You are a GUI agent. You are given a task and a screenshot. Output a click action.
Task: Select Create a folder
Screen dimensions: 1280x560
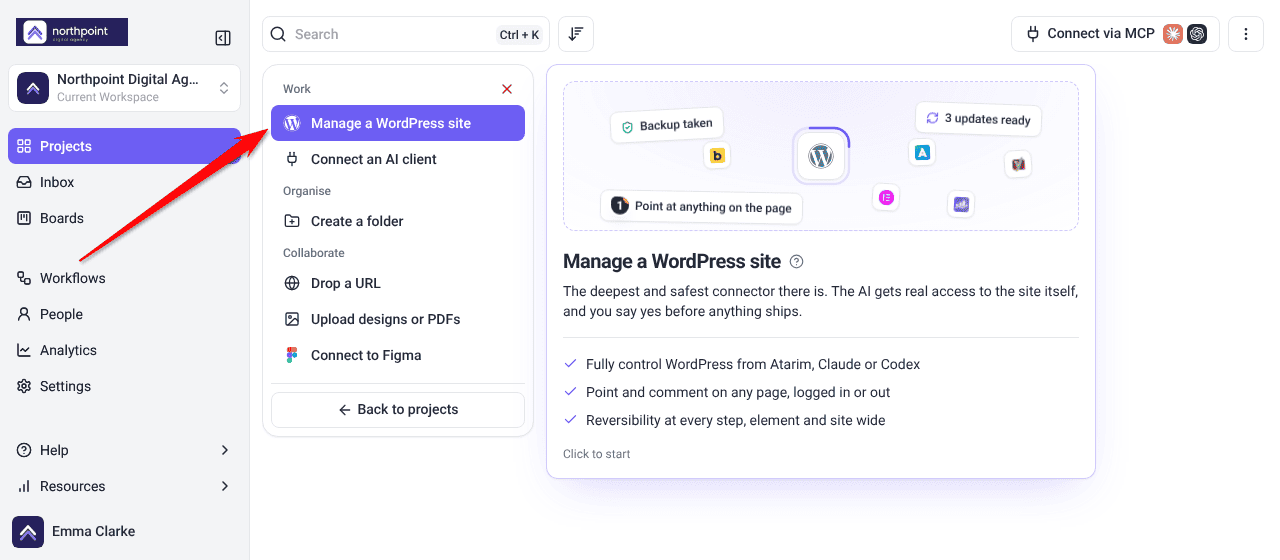(x=398, y=221)
